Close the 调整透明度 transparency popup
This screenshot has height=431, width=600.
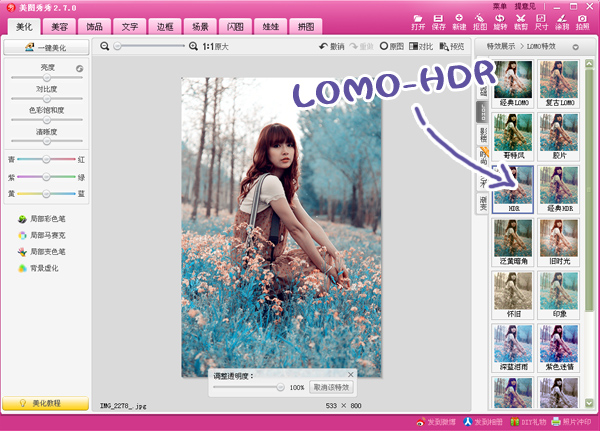(351, 375)
